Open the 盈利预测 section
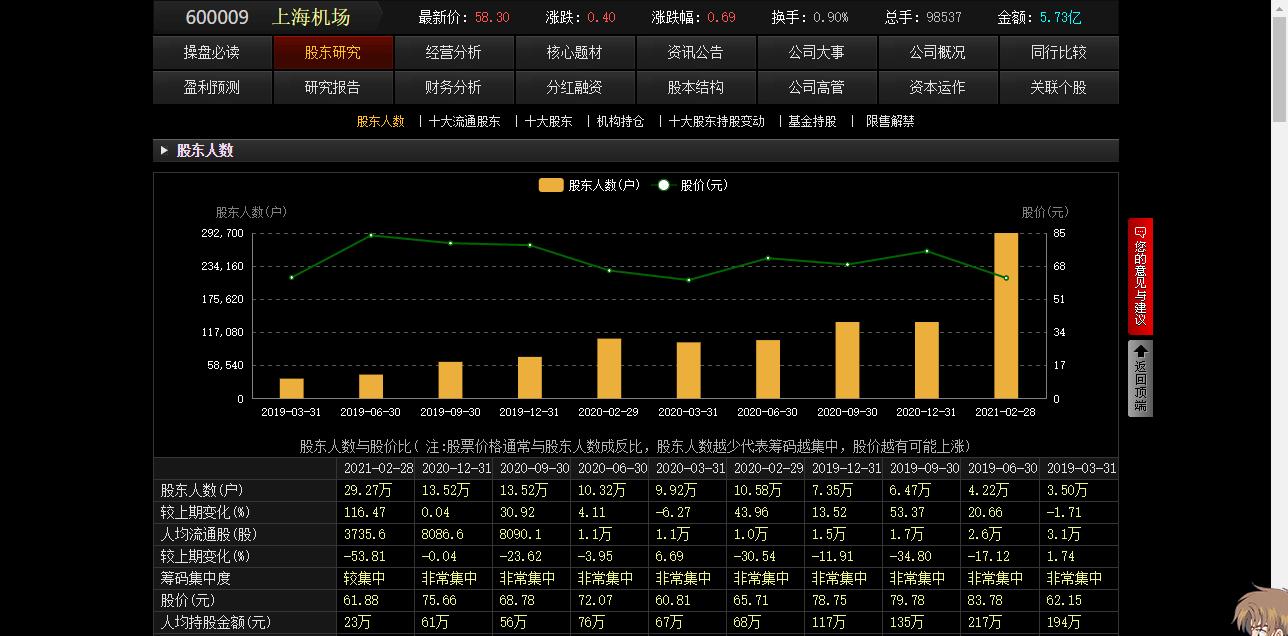The image size is (1288, 636). (x=212, y=87)
